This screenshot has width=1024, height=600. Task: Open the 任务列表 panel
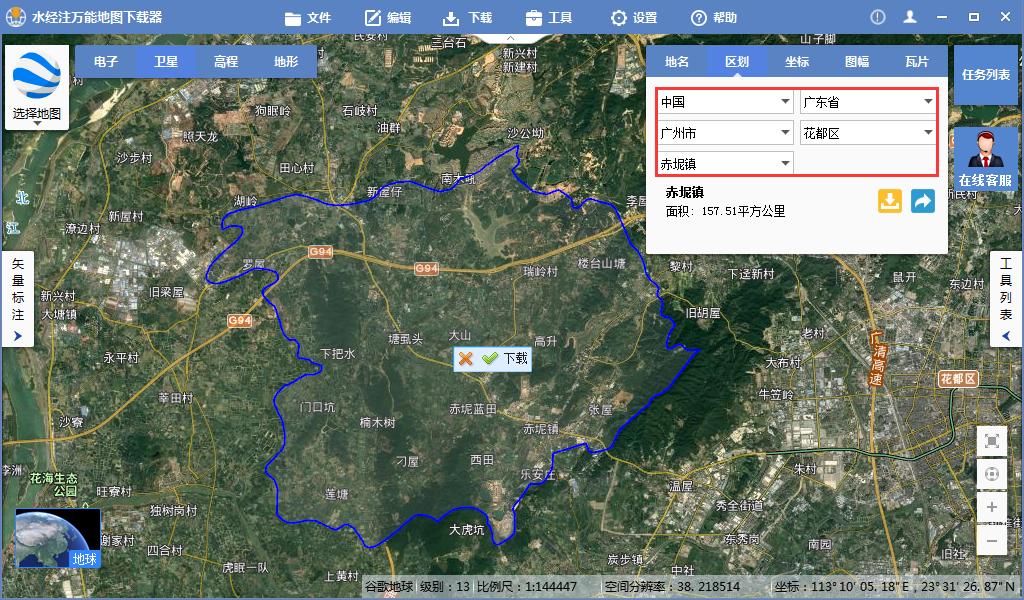(987, 73)
